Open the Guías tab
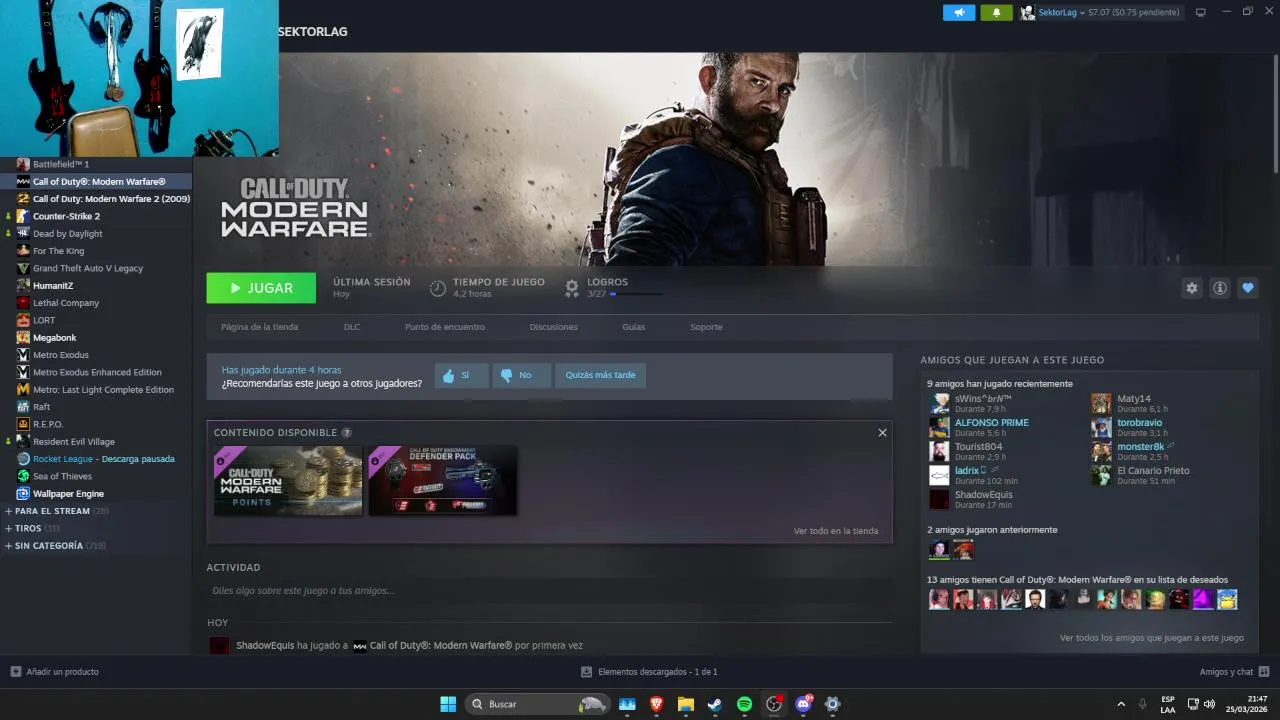1280x720 pixels. click(x=633, y=327)
